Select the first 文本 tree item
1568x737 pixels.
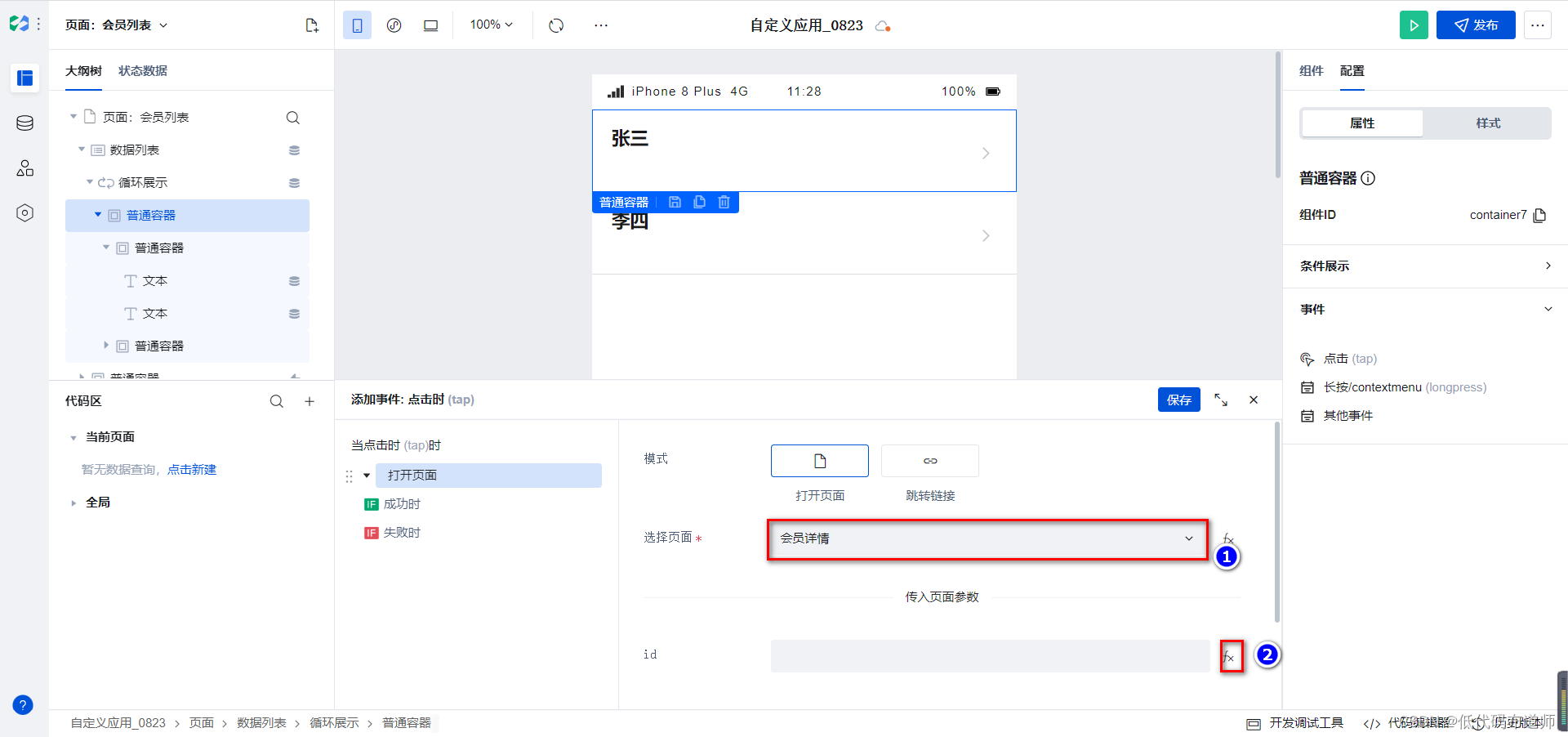pyautogui.click(x=154, y=281)
